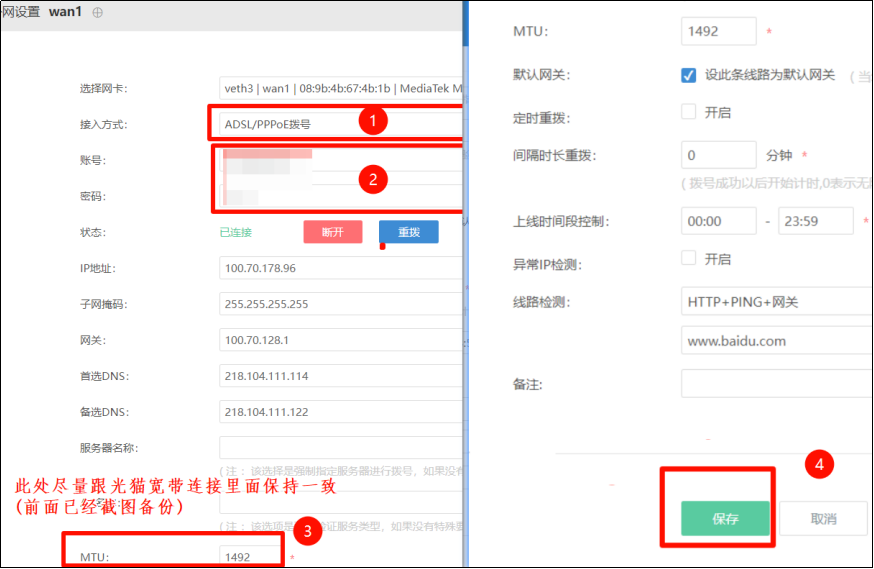The height and width of the screenshot is (569, 874).
Task: Open the 线路检测 HTTP+PING+网关 dropdown
Action: point(776,301)
